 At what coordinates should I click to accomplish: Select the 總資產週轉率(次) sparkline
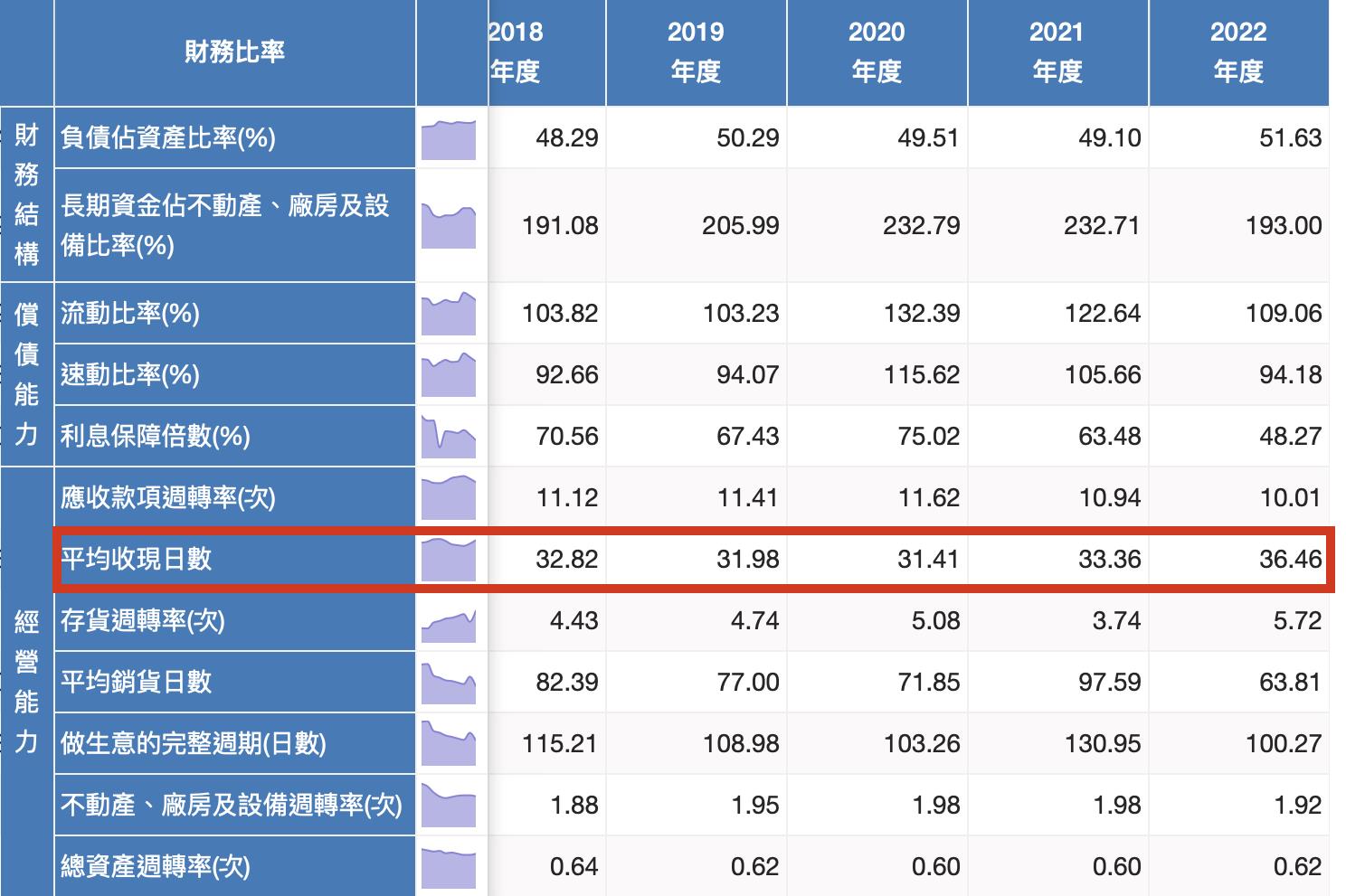click(449, 867)
